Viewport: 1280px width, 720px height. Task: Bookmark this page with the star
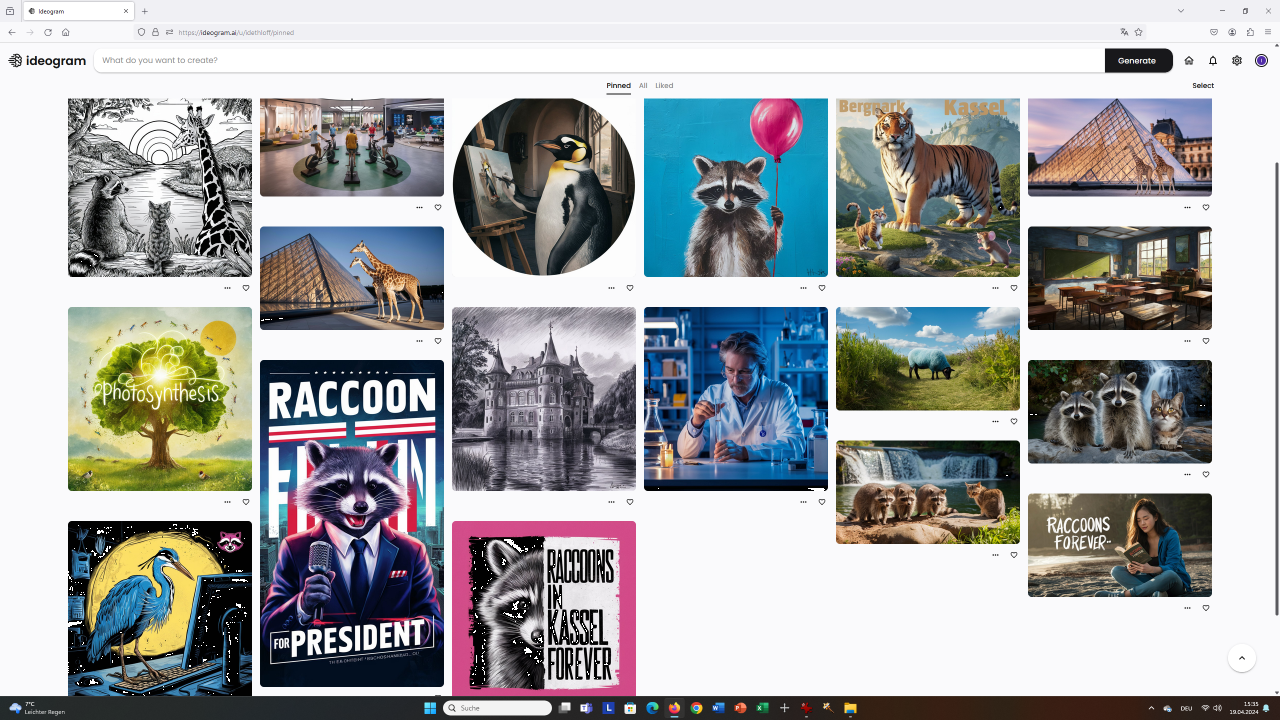[x=1138, y=32]
